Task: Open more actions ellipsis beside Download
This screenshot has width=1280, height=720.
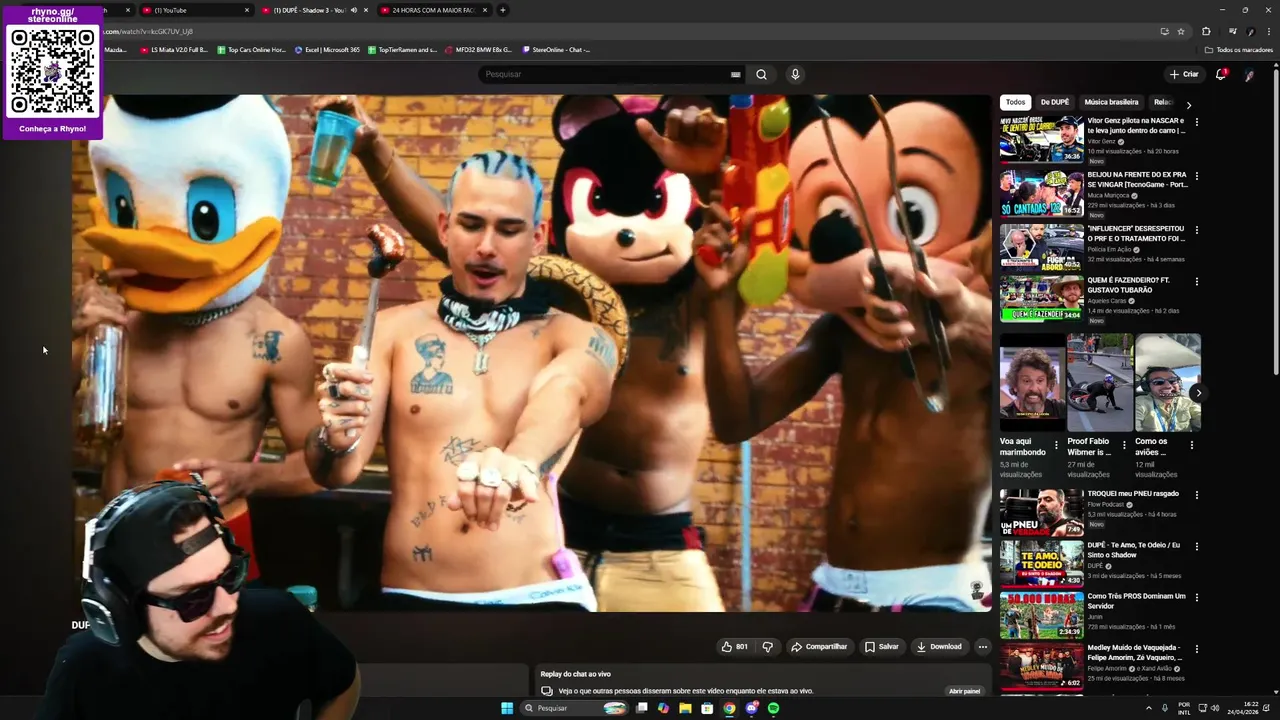Action: tap(982, 647)
